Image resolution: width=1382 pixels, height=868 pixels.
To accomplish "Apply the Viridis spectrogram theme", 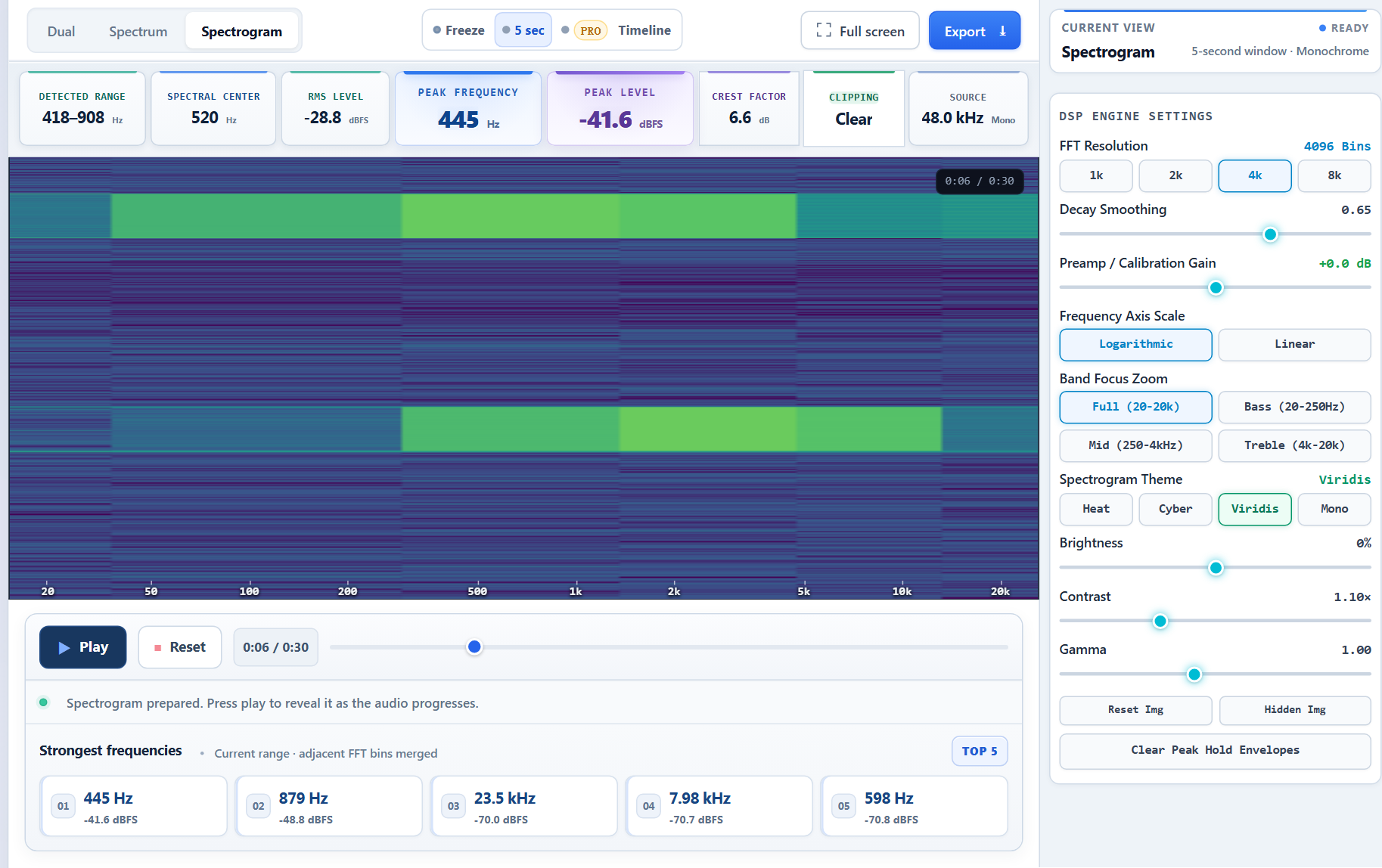I will pyautogui.click(x=1255, y=510).
